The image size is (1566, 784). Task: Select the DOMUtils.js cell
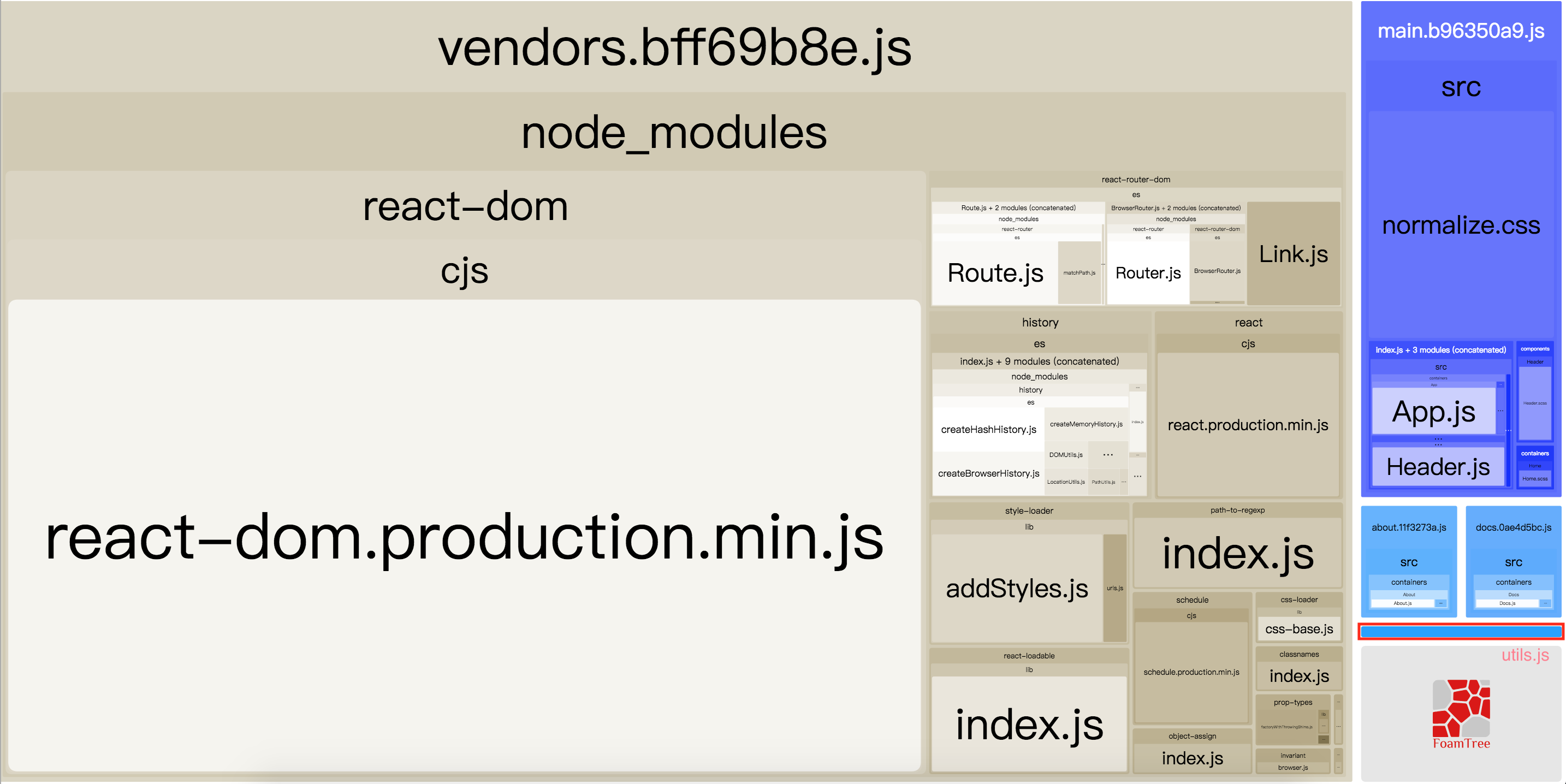pyautogui.click(x=1066, y=455)
